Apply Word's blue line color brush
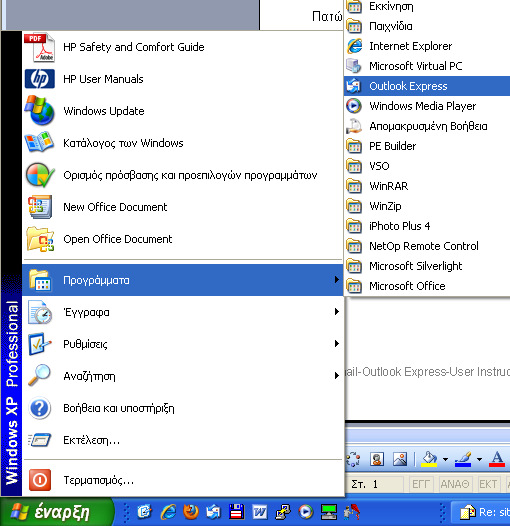Image resolution: width=510 pixels, height=526 pixels. pos(463,459)
